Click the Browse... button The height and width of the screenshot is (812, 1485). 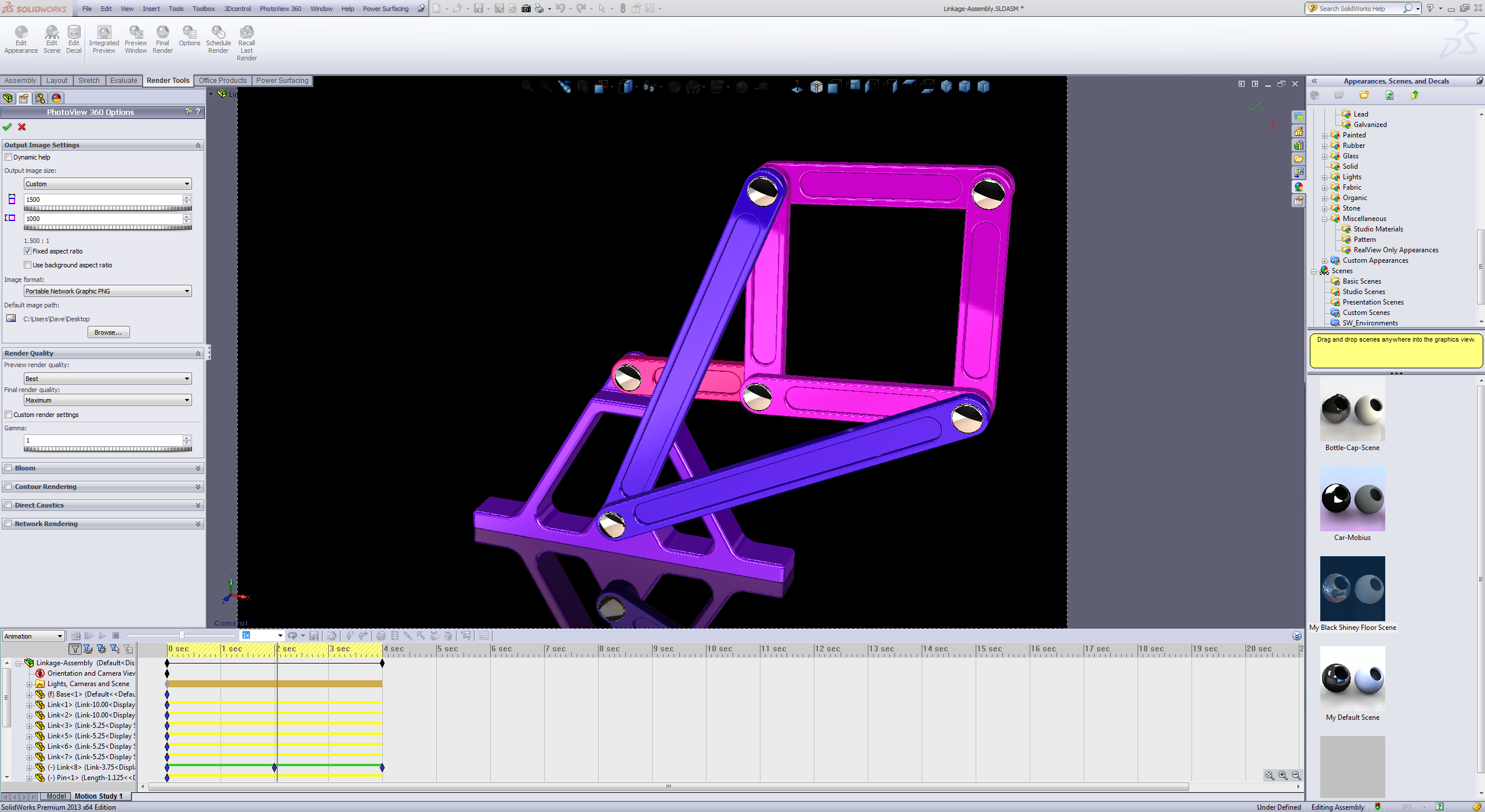(x=108, y=332)
